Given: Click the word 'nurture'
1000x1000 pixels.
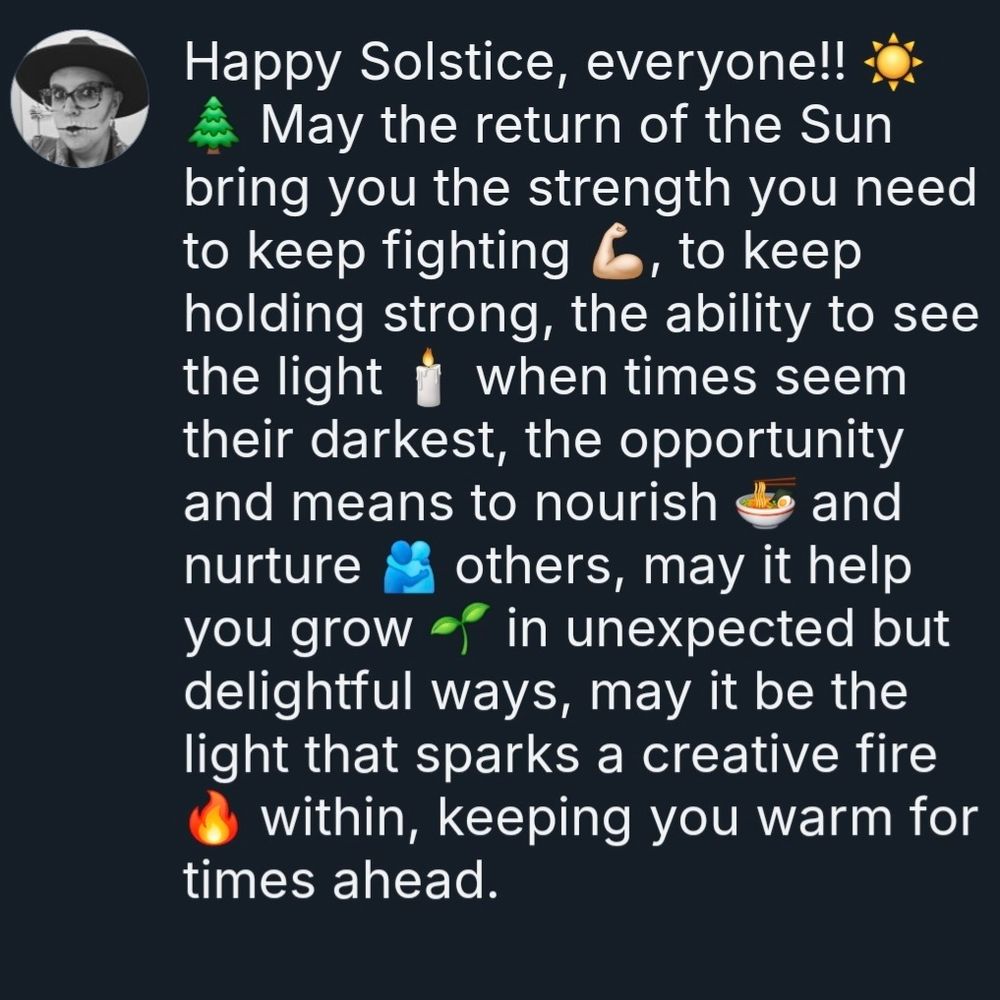Looking at the screenshot, I should coord(273,566).
